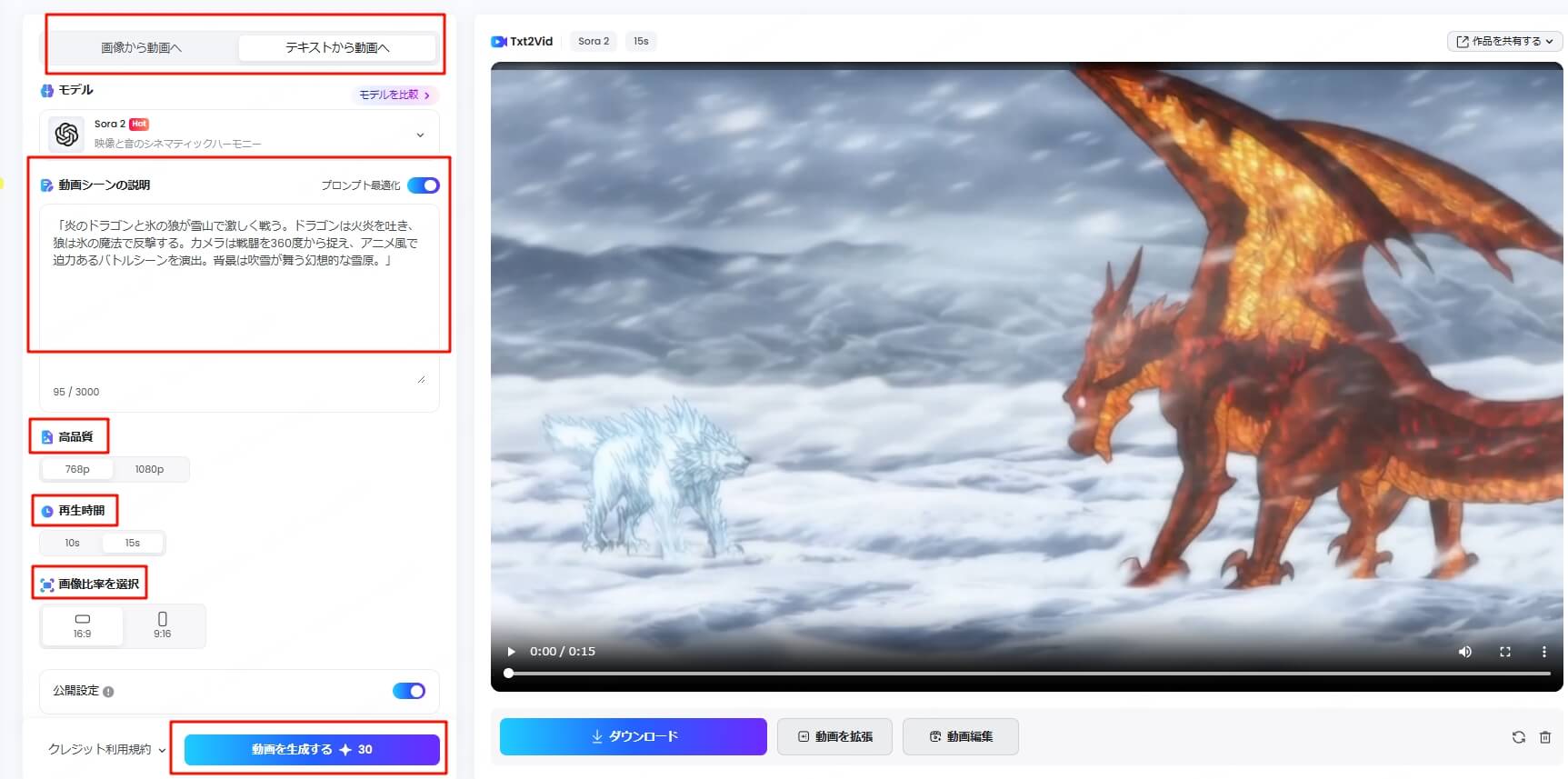Play the generated video
Image resolution: width=1568 pixels, height=779 pixels.
tap(512, 652)
